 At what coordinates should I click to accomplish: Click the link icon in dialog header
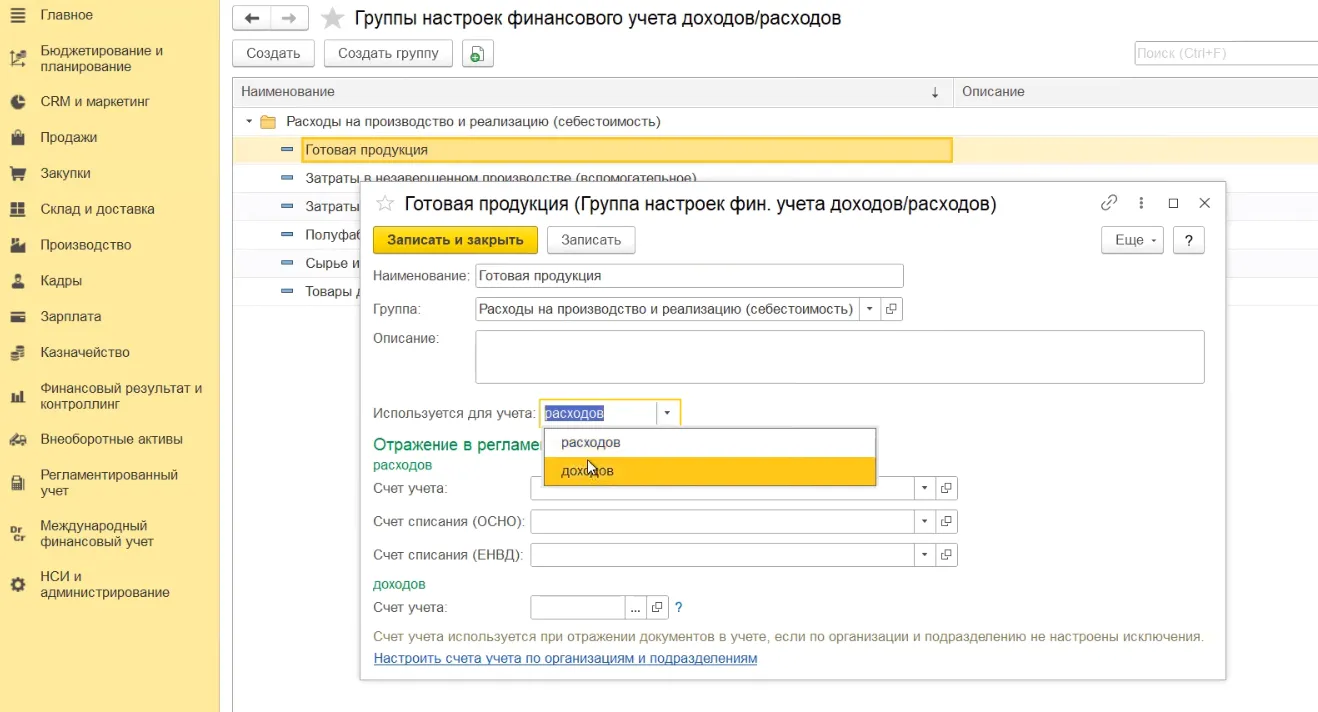(x=1109, y=203)
